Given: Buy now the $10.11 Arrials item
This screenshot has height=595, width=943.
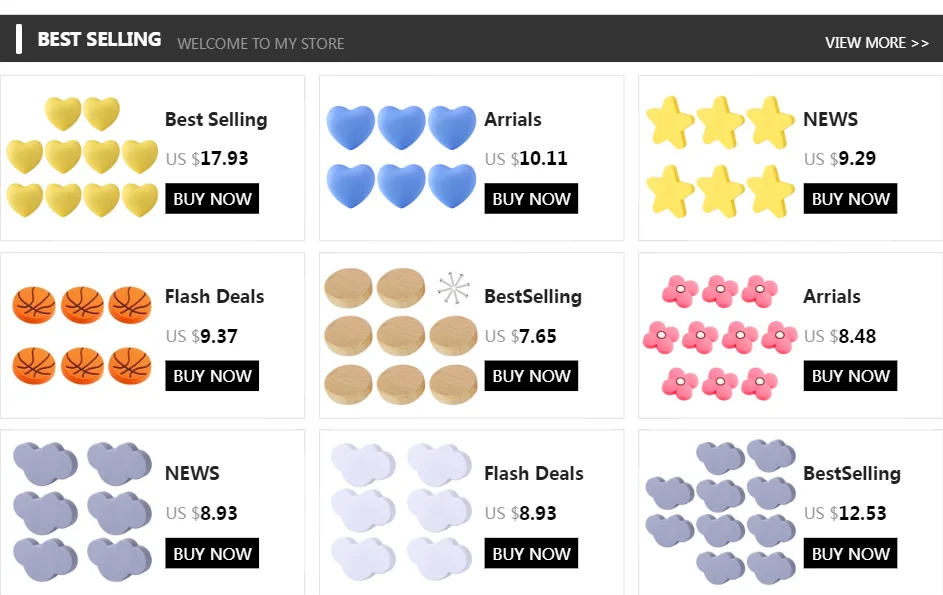Looking at the screenshot, I should point(531,199).
